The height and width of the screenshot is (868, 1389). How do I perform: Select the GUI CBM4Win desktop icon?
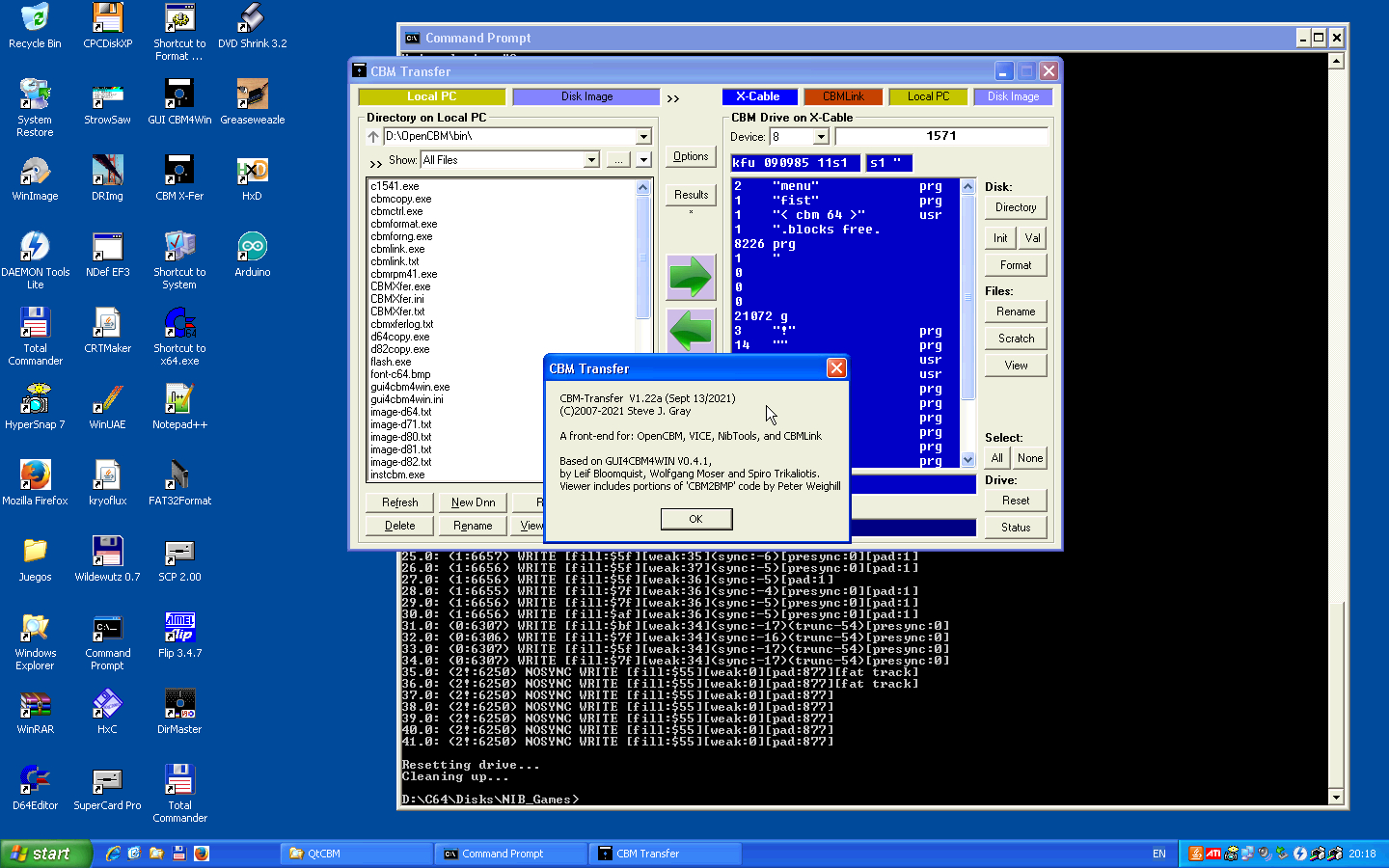tap(179, 102)
